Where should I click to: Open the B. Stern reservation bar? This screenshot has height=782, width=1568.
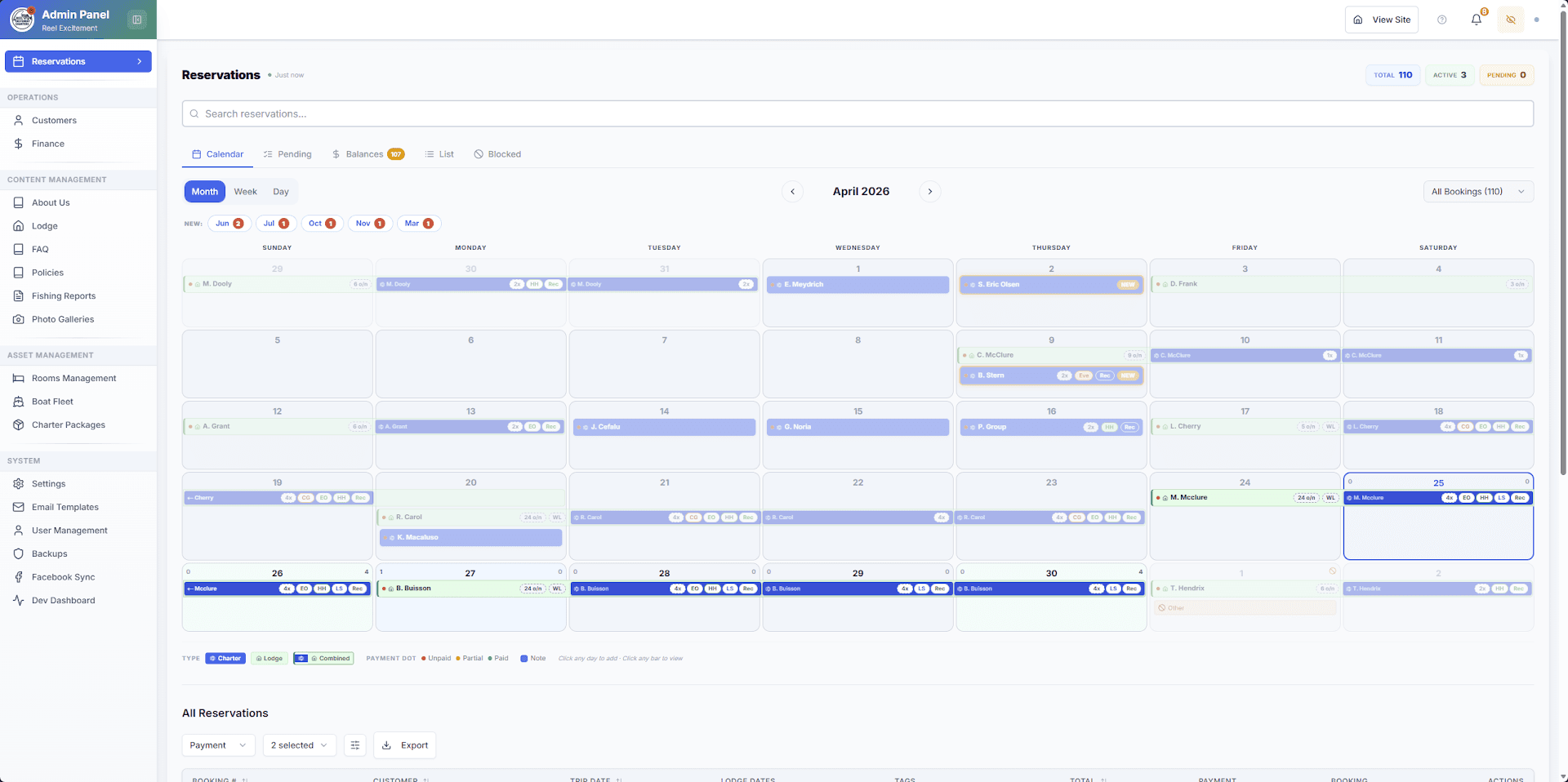pyautogui.click(x=1051, y=375)
